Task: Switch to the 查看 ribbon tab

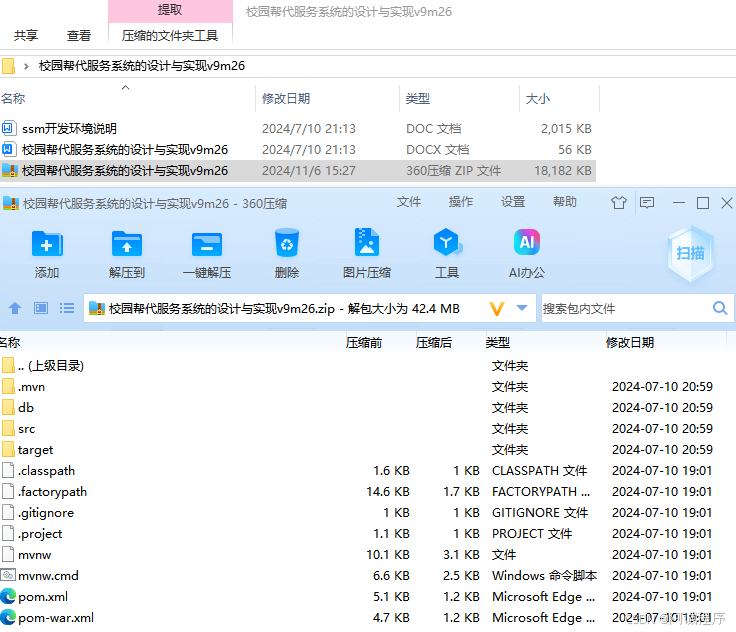Action: [x=78, y=36]
